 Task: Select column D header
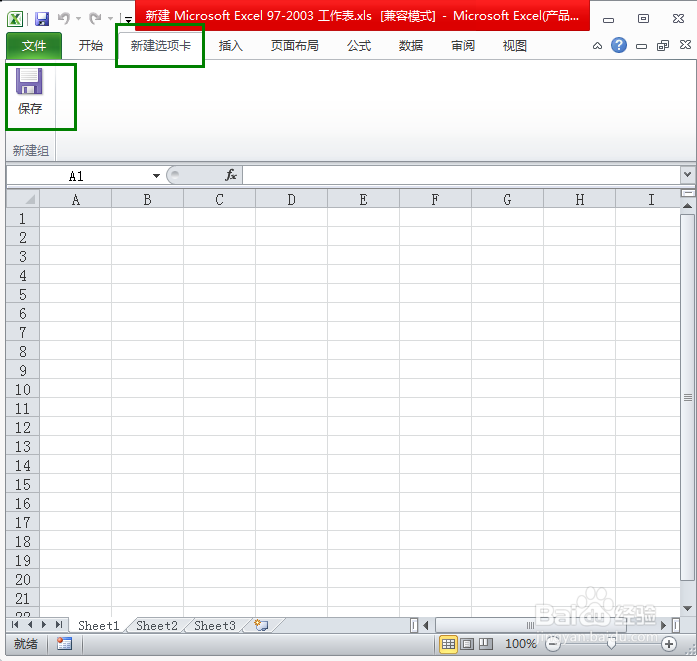point(292,200)
